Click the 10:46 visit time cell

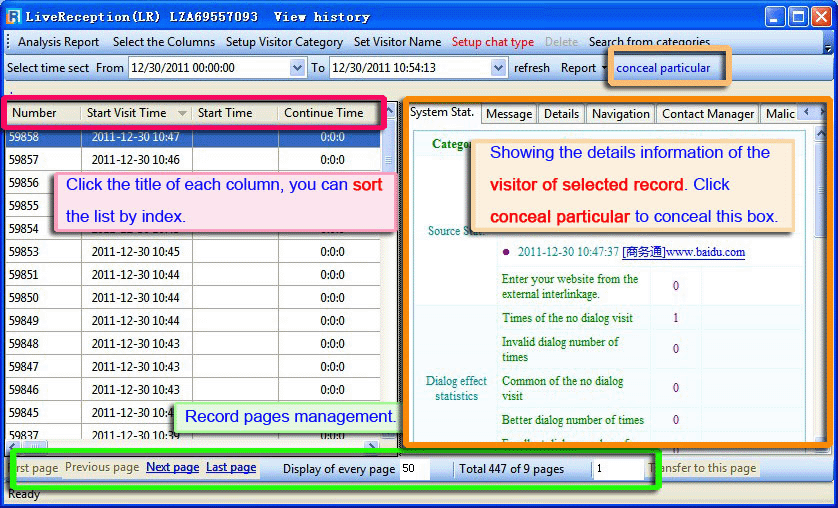click(136, 160)
